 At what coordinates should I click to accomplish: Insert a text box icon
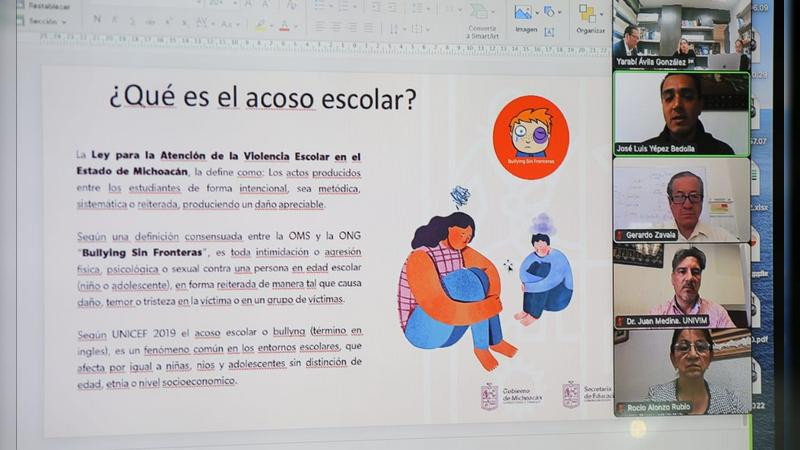pyautogui.click(x=549, y=32)
